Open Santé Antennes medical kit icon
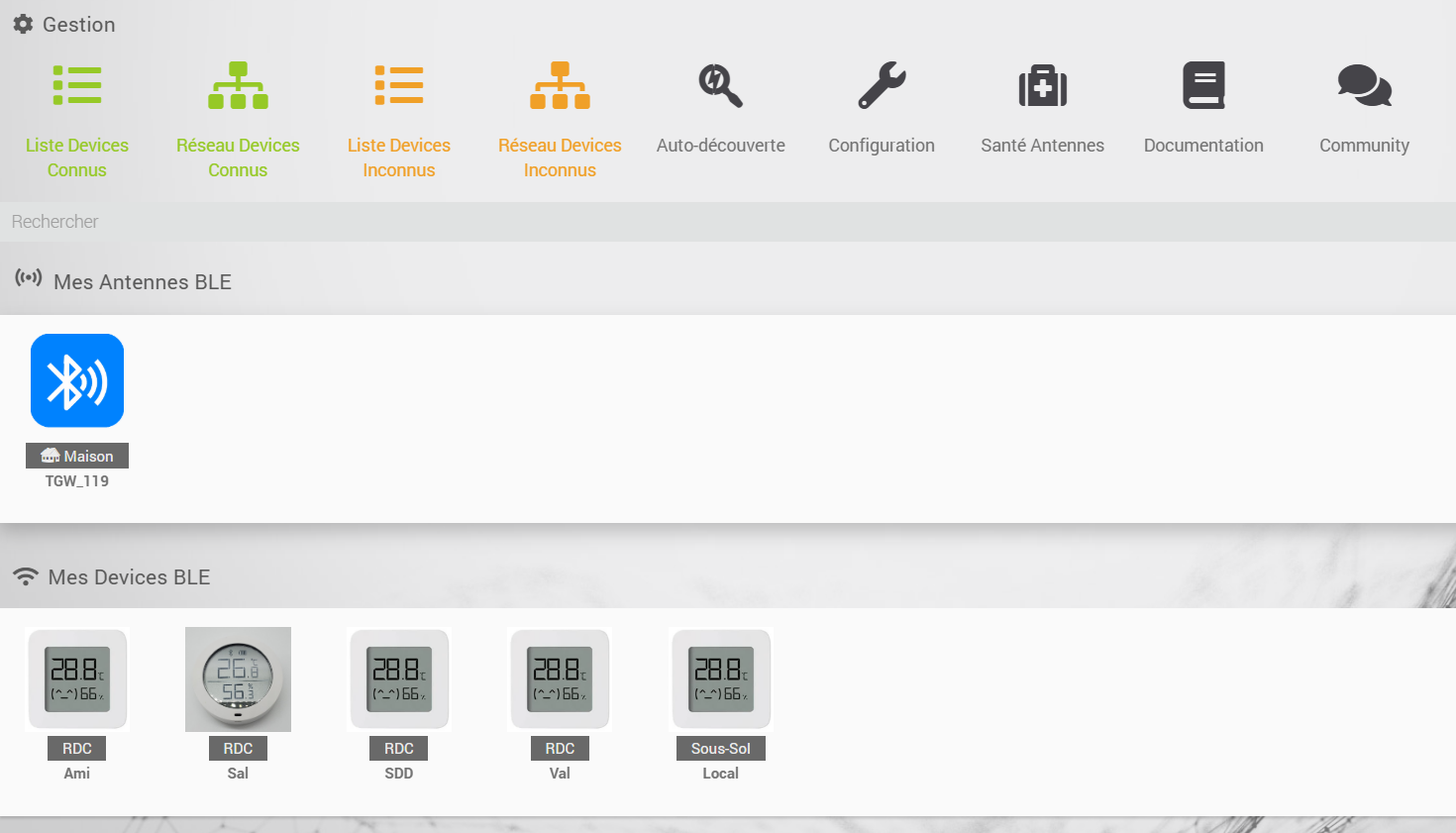The height and width of the screenshot is (833, 1456). (1042, 86)
